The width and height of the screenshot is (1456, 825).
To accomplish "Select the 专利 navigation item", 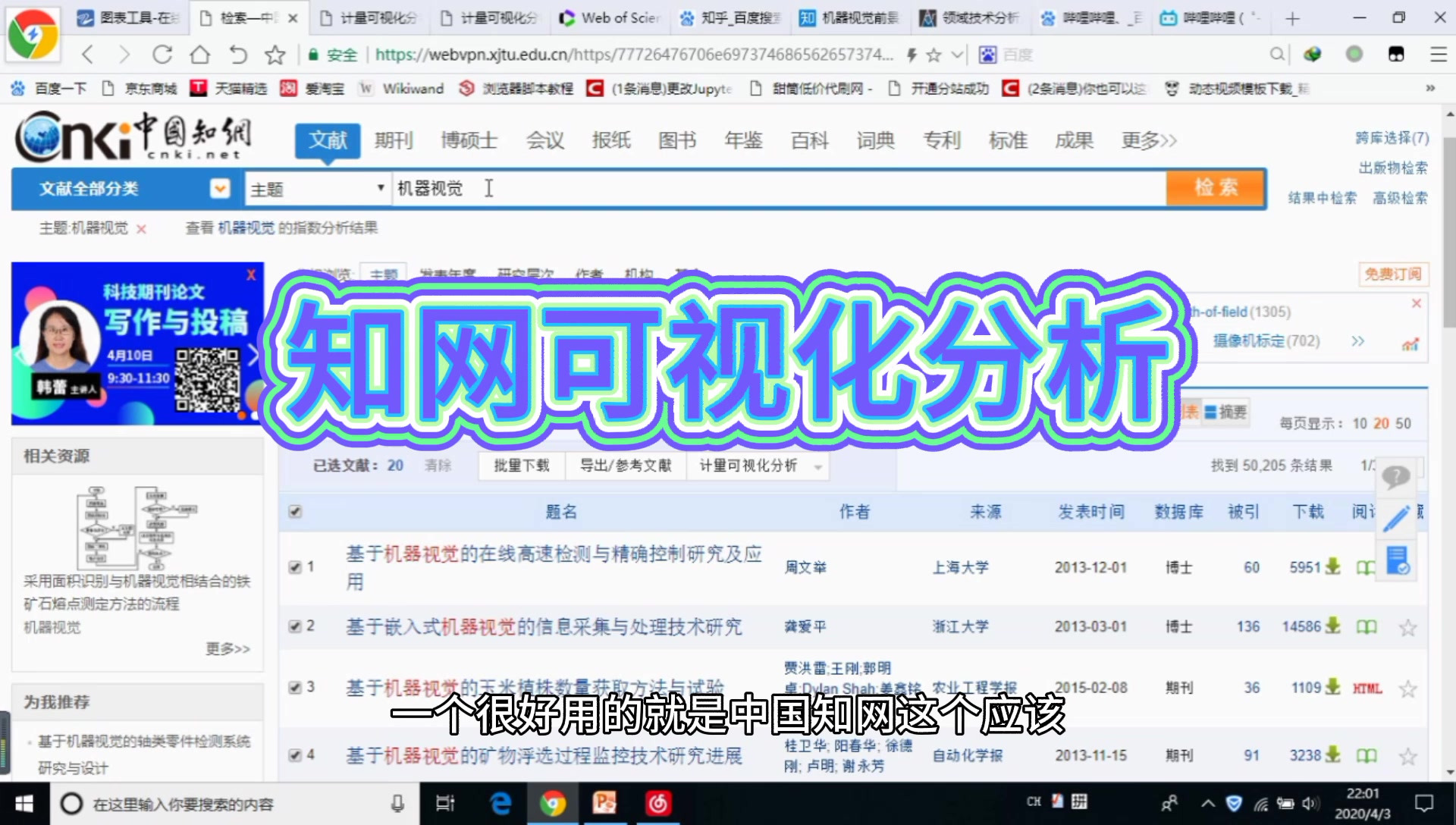I will [942, 140].
